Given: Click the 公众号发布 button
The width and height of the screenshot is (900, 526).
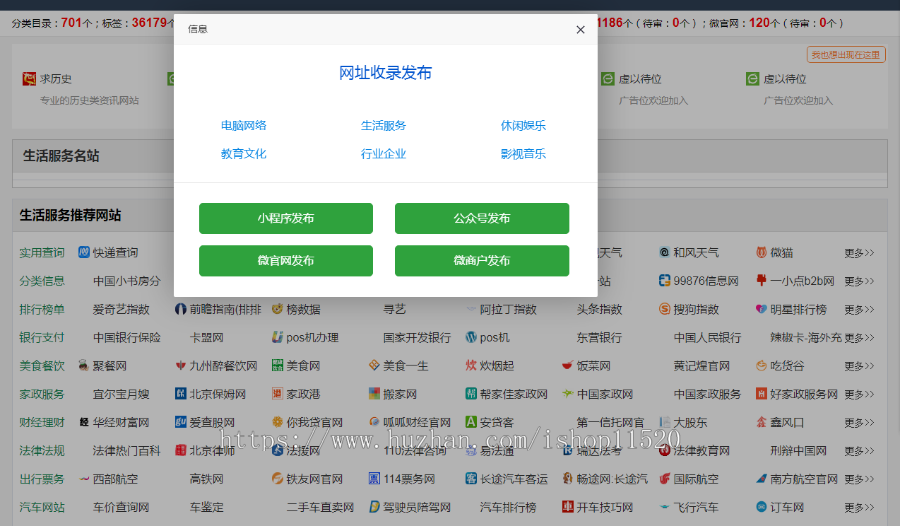Looking at the screenshot, I should (x=482, y=218).
